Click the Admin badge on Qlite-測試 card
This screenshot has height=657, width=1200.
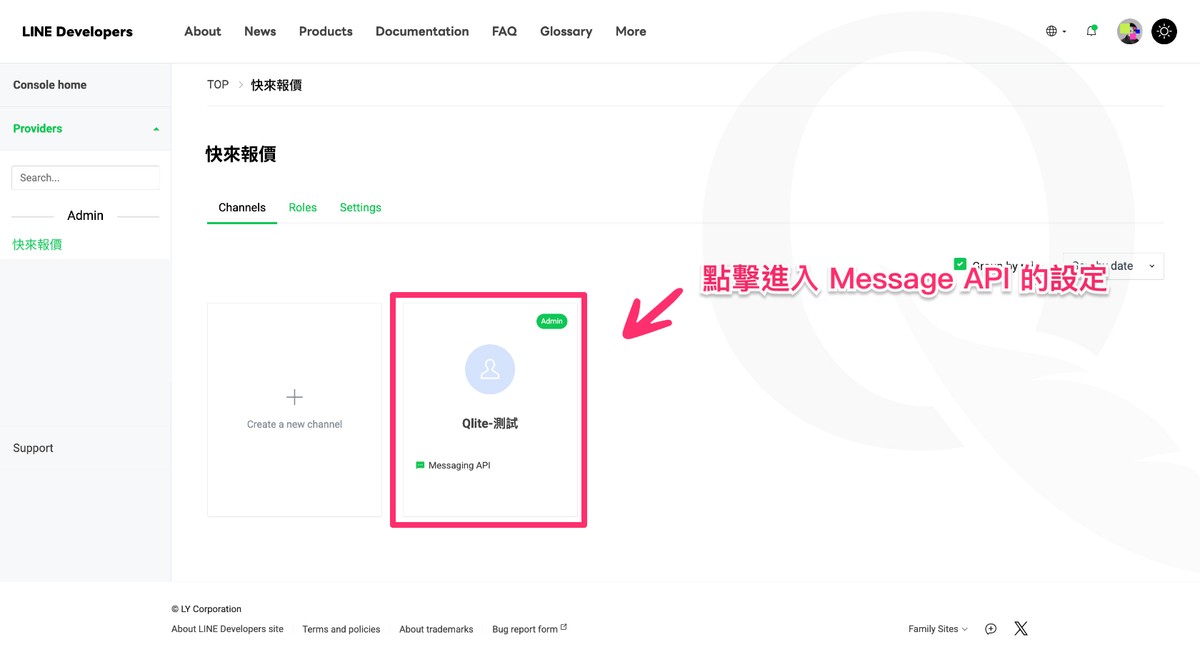point(552,321)
